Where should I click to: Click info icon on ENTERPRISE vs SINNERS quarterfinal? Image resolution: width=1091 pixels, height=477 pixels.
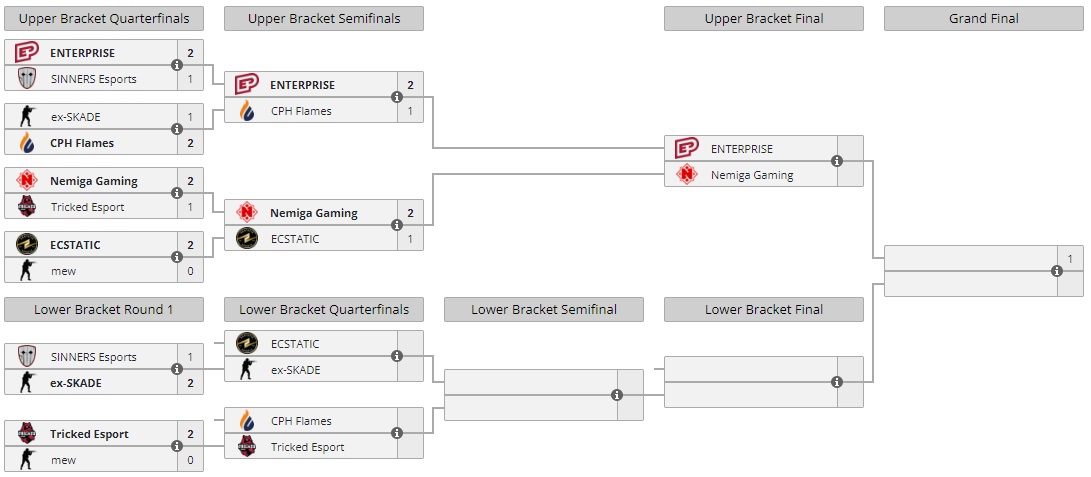[177, 65]
